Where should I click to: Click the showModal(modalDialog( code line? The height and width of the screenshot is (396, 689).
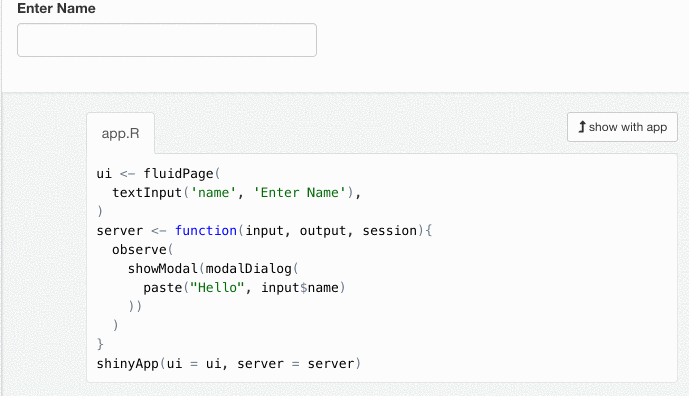(x=213, y=269)
